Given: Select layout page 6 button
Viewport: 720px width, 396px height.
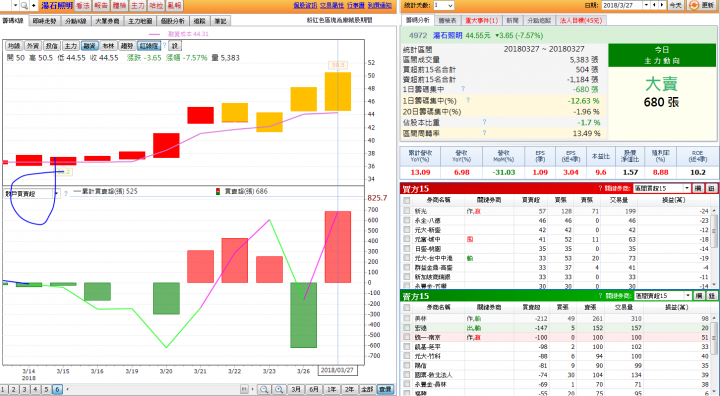Looking at the screenshot, I should [57, 390].
